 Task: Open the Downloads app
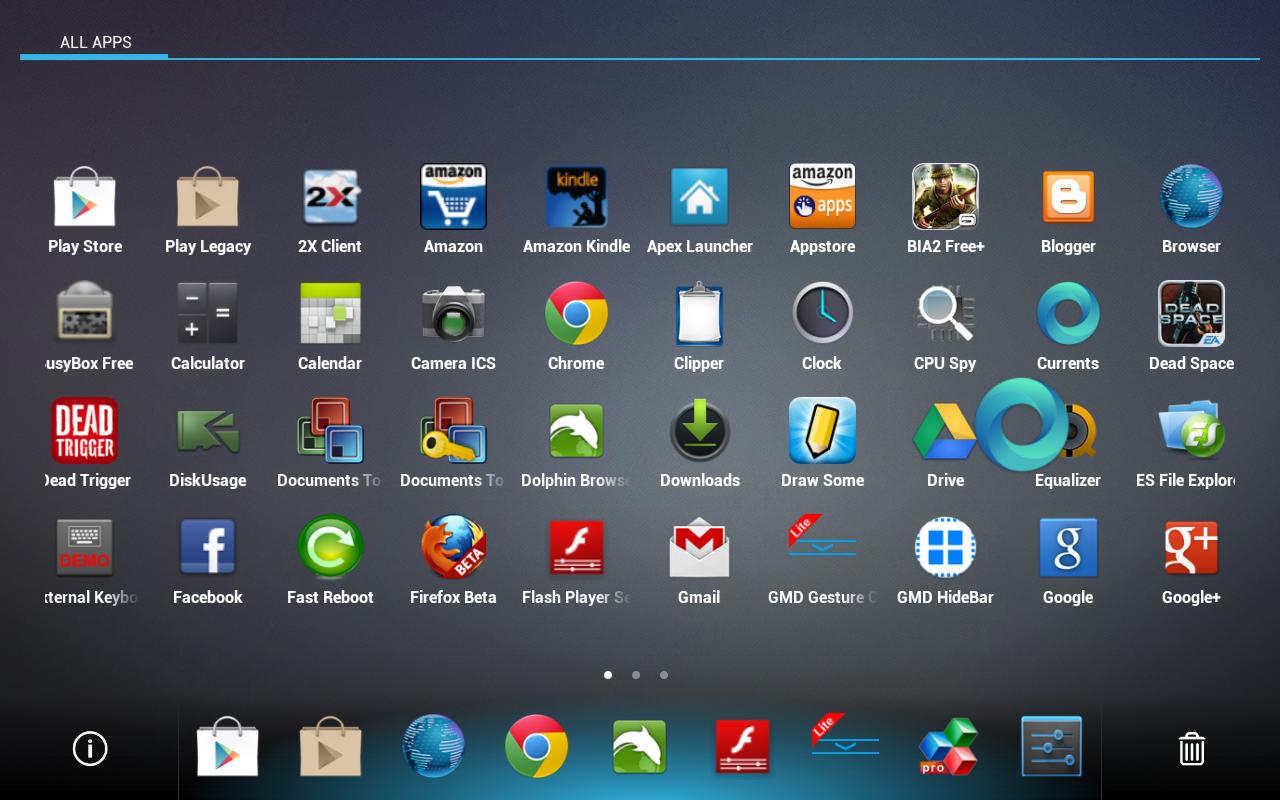pyautogui.click(x=699, y=431)
